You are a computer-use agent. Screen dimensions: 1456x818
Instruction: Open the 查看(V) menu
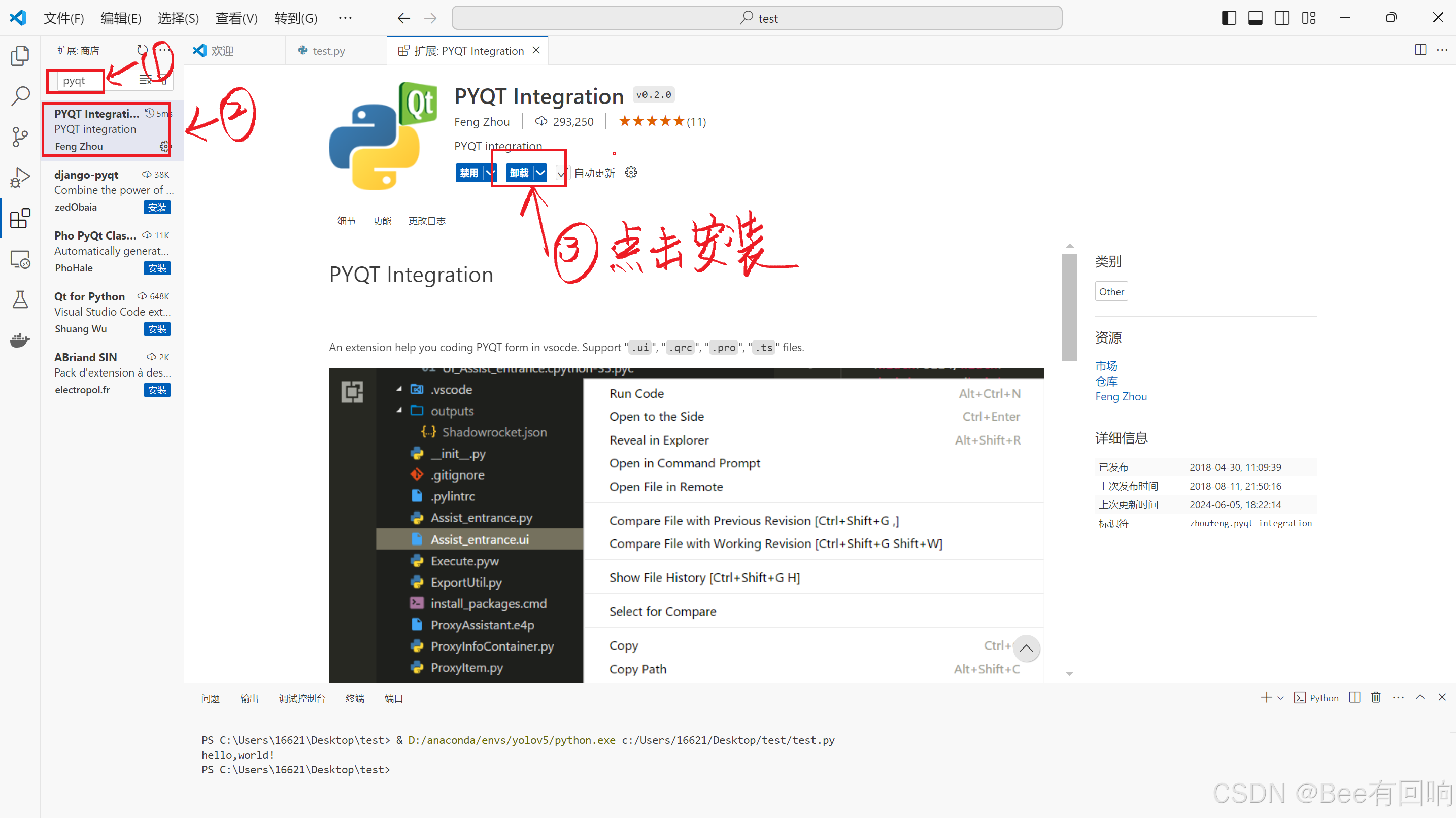[x=236, y=18]
